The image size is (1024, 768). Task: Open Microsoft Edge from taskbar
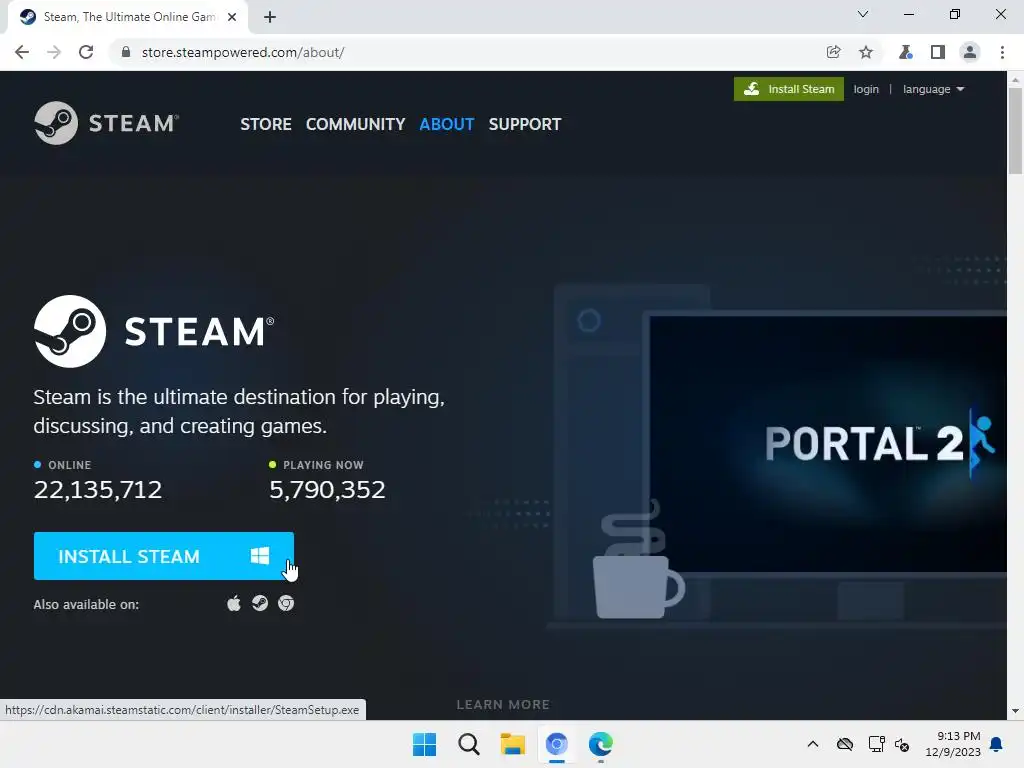click(601, 744)
